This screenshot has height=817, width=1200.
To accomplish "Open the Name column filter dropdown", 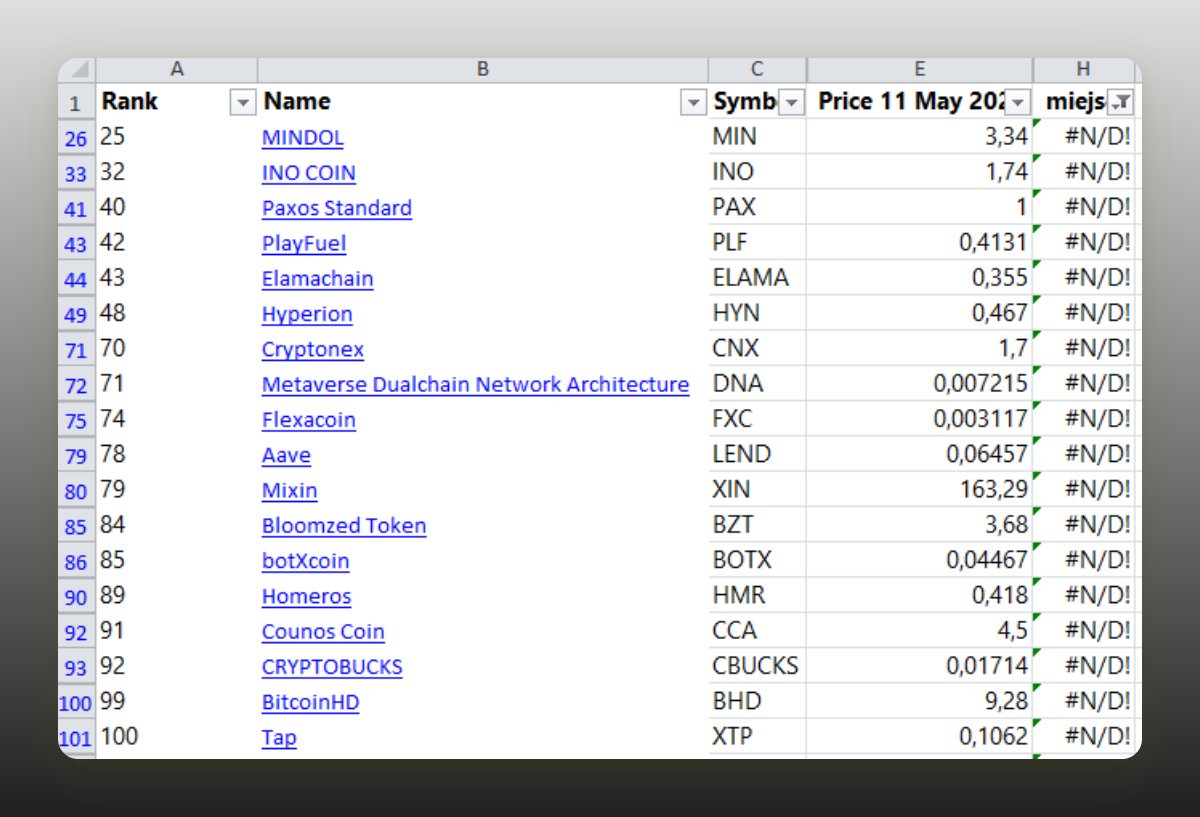I will tap(693, 102).
